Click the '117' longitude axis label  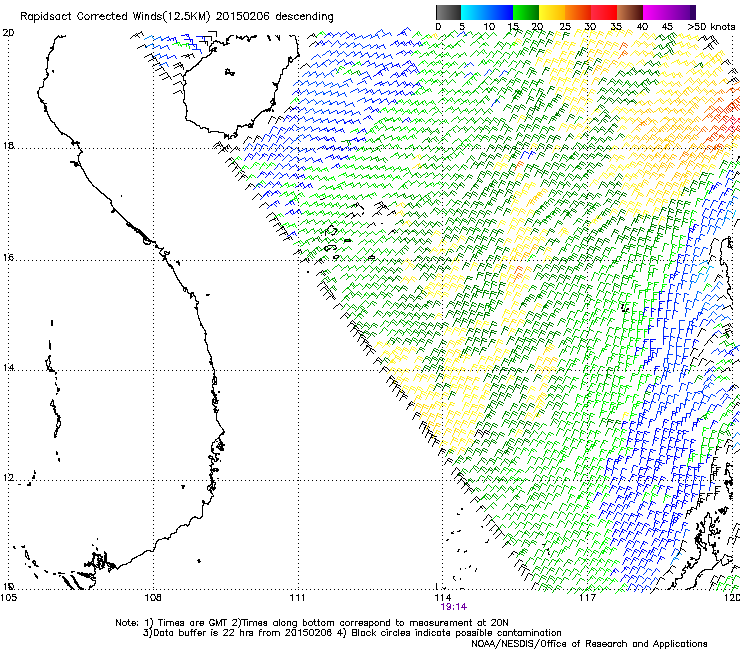[587, 598]
